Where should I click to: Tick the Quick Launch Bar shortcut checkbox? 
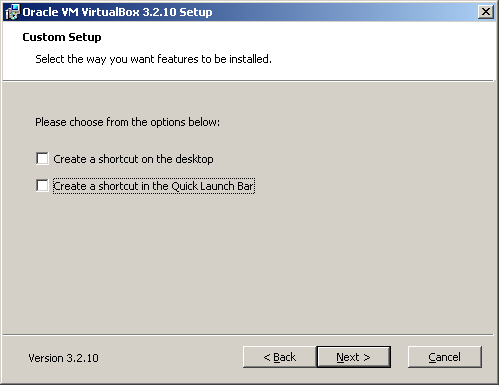[x=42, y=186]
